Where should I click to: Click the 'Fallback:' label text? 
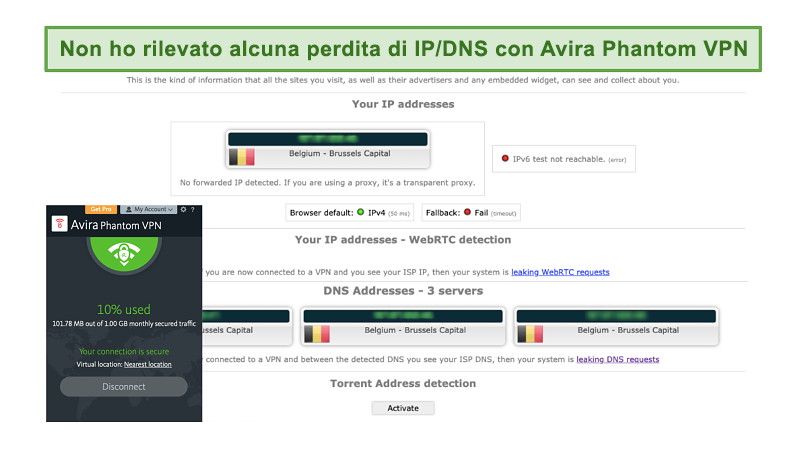(x=443, y=212)
